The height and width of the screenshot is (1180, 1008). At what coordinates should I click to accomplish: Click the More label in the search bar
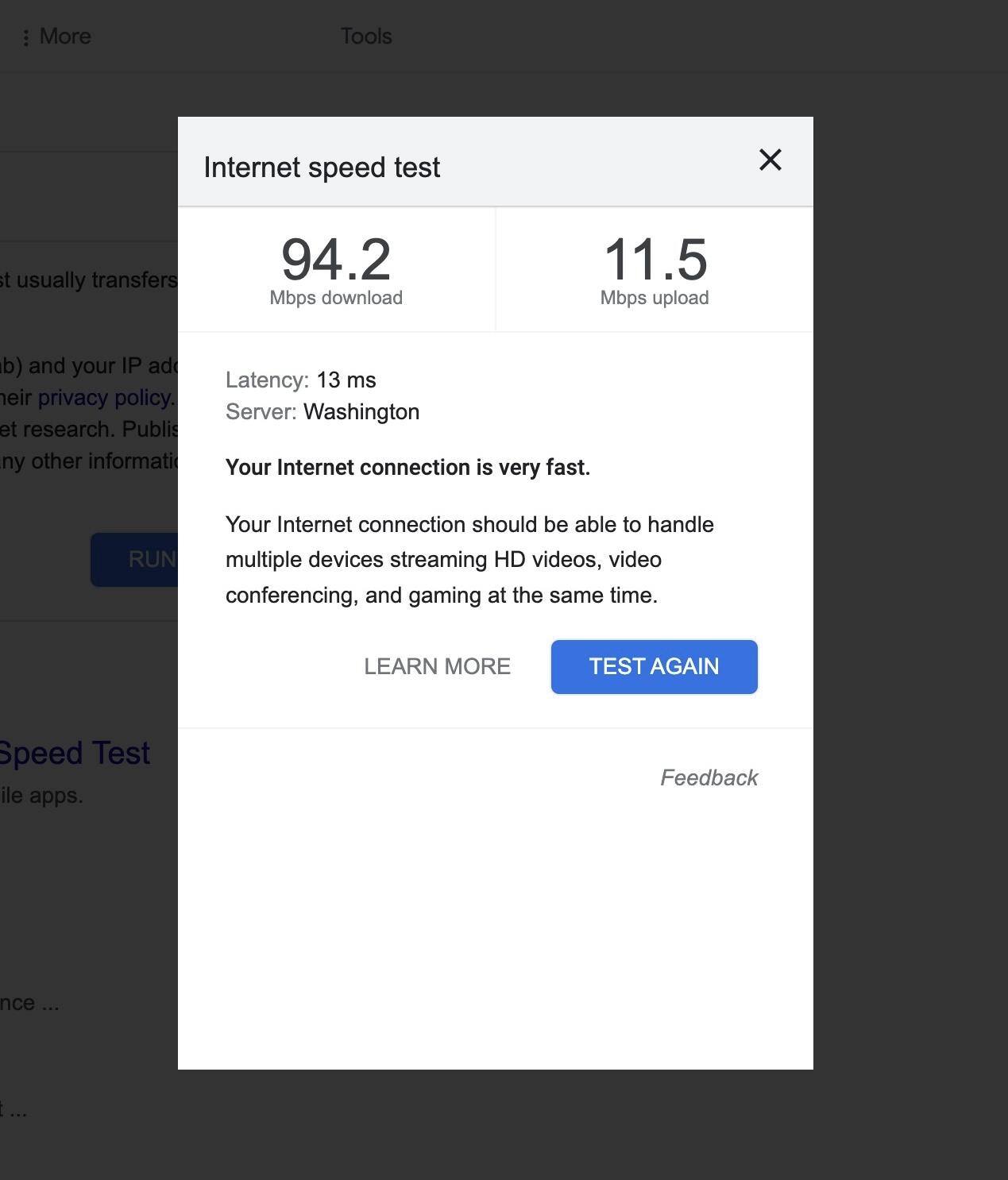pyautogui.click(x=65, y=37)
